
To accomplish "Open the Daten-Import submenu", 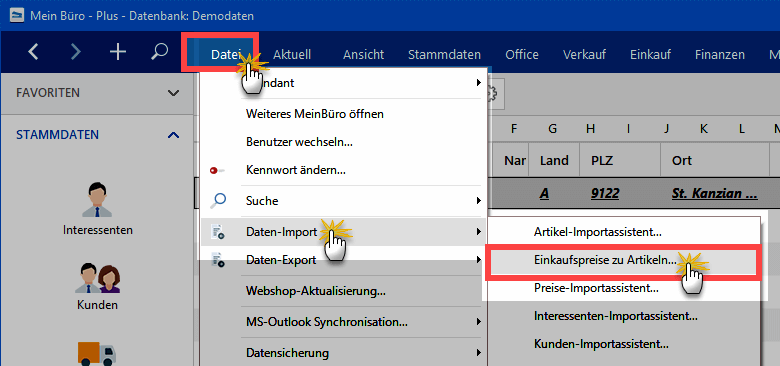I will [x=344, y=231].
